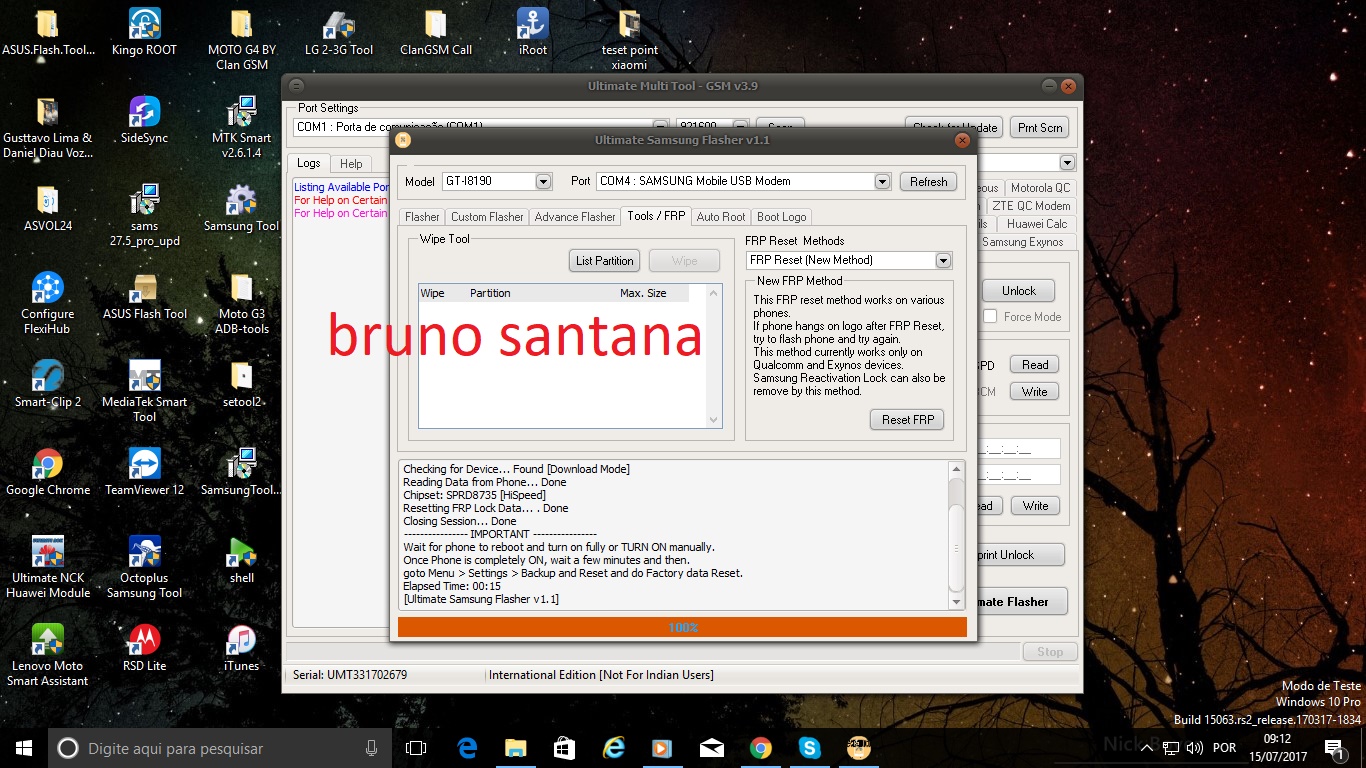
Task: Launch Smart-Clip 2 shortcut
Action: [x=47, y=385]
